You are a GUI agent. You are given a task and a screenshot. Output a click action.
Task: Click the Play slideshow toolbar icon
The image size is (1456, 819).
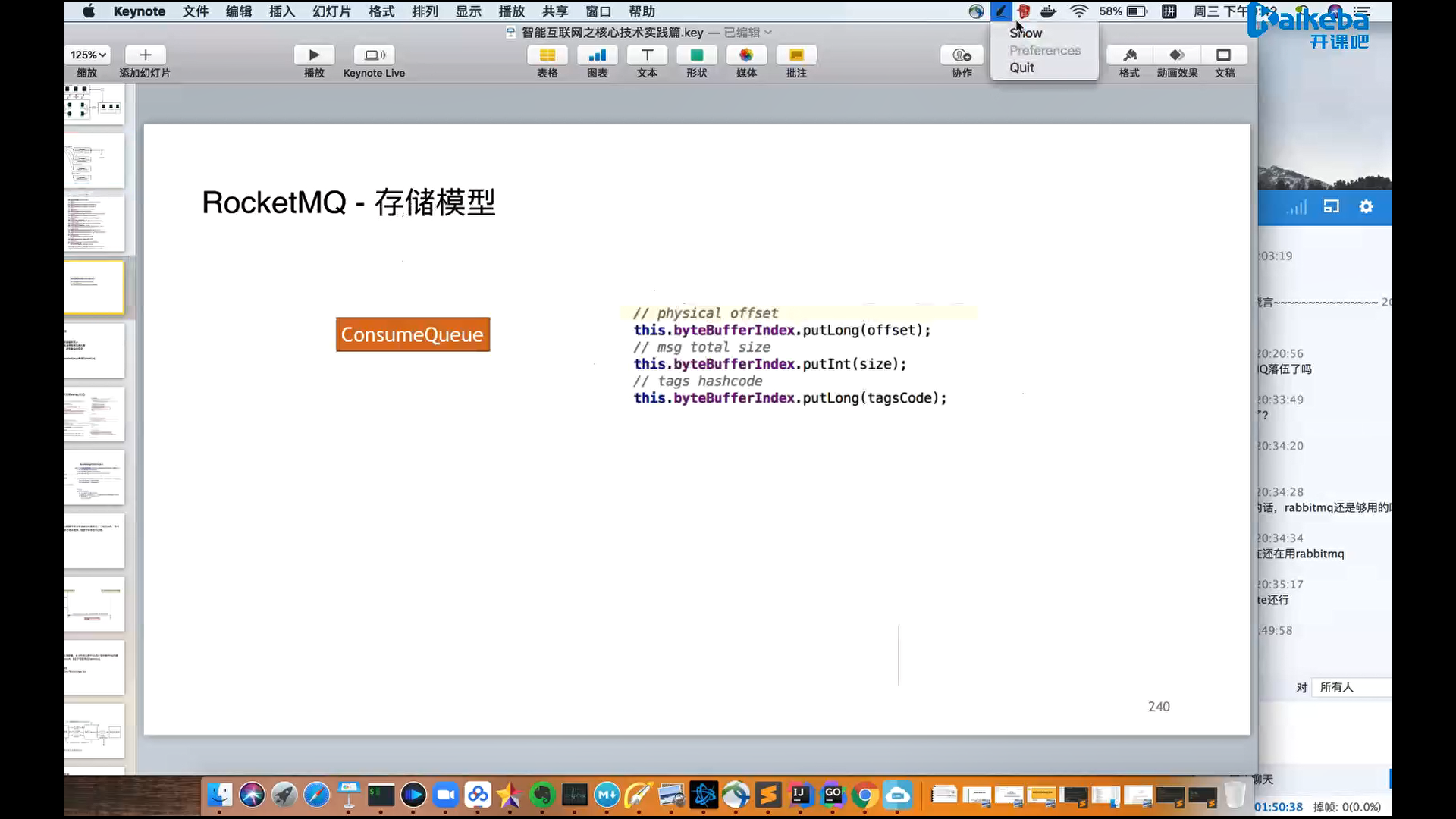pyautogui.click(x=314, y=55)
